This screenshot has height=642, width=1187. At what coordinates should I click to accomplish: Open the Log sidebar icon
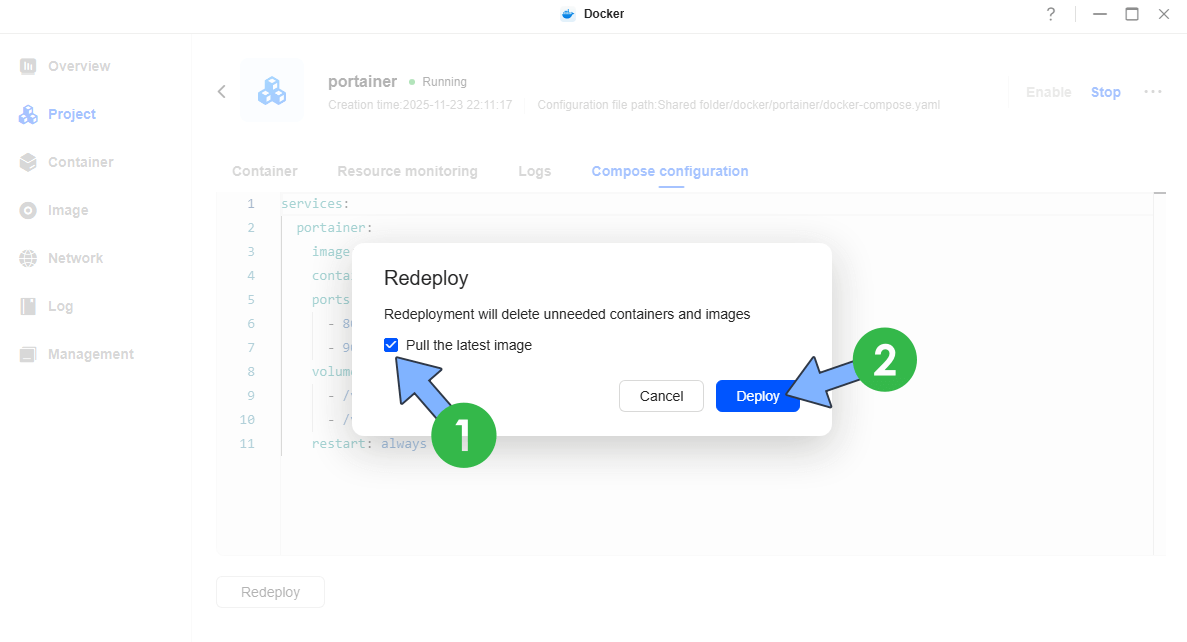click(x=28, y=306)
